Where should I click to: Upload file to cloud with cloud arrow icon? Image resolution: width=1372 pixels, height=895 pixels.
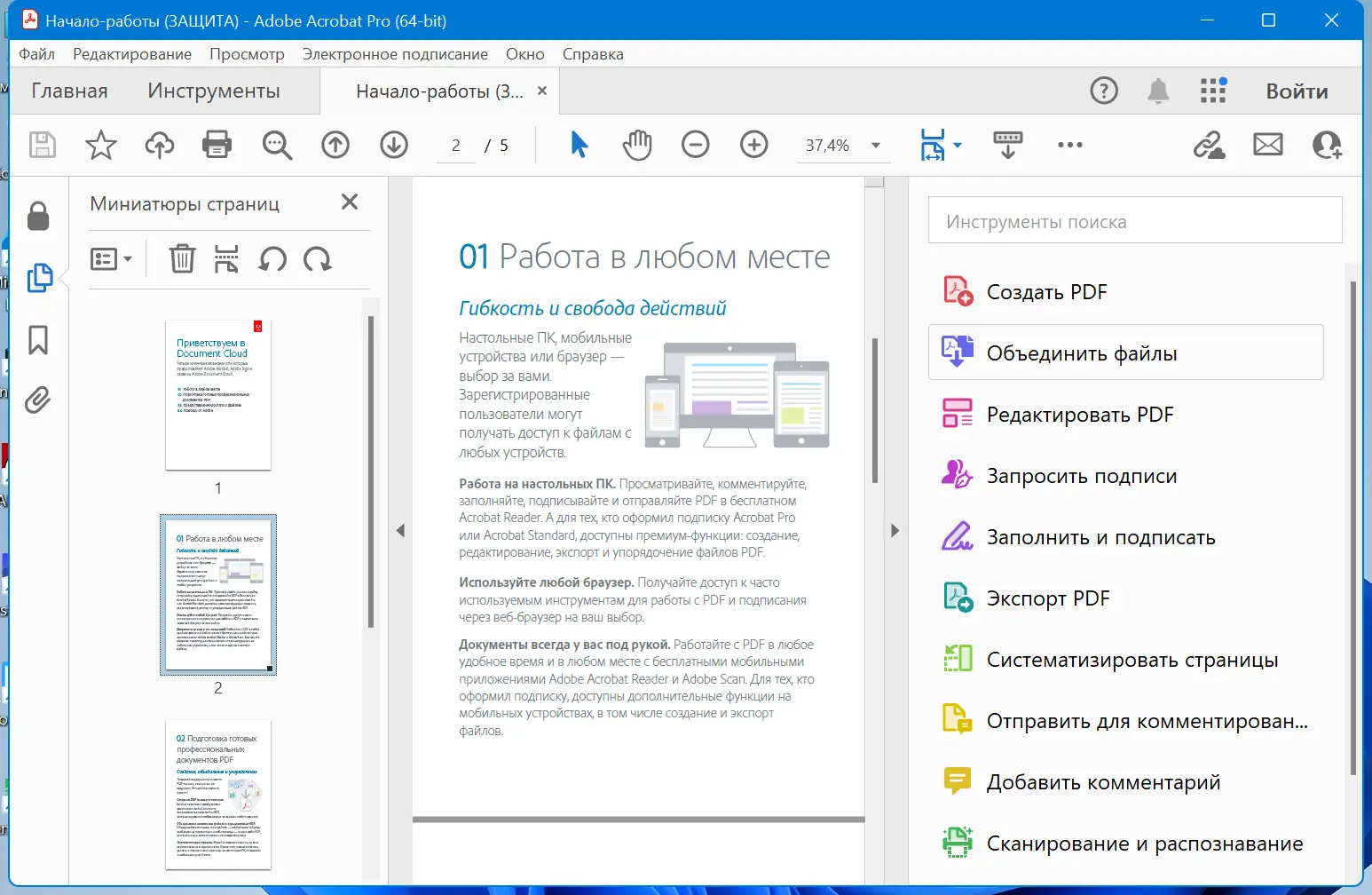160,145
